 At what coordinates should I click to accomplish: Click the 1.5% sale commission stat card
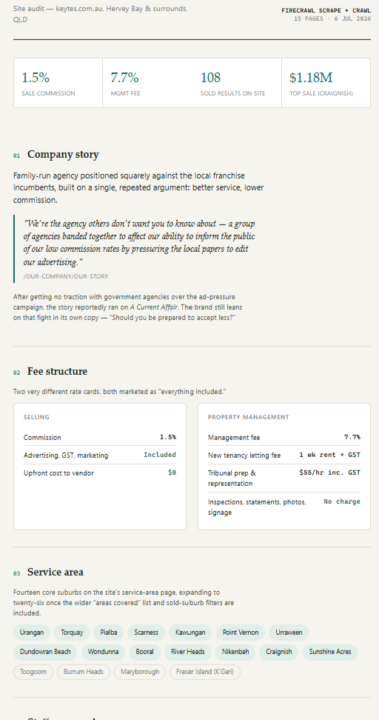click(58, 83)
